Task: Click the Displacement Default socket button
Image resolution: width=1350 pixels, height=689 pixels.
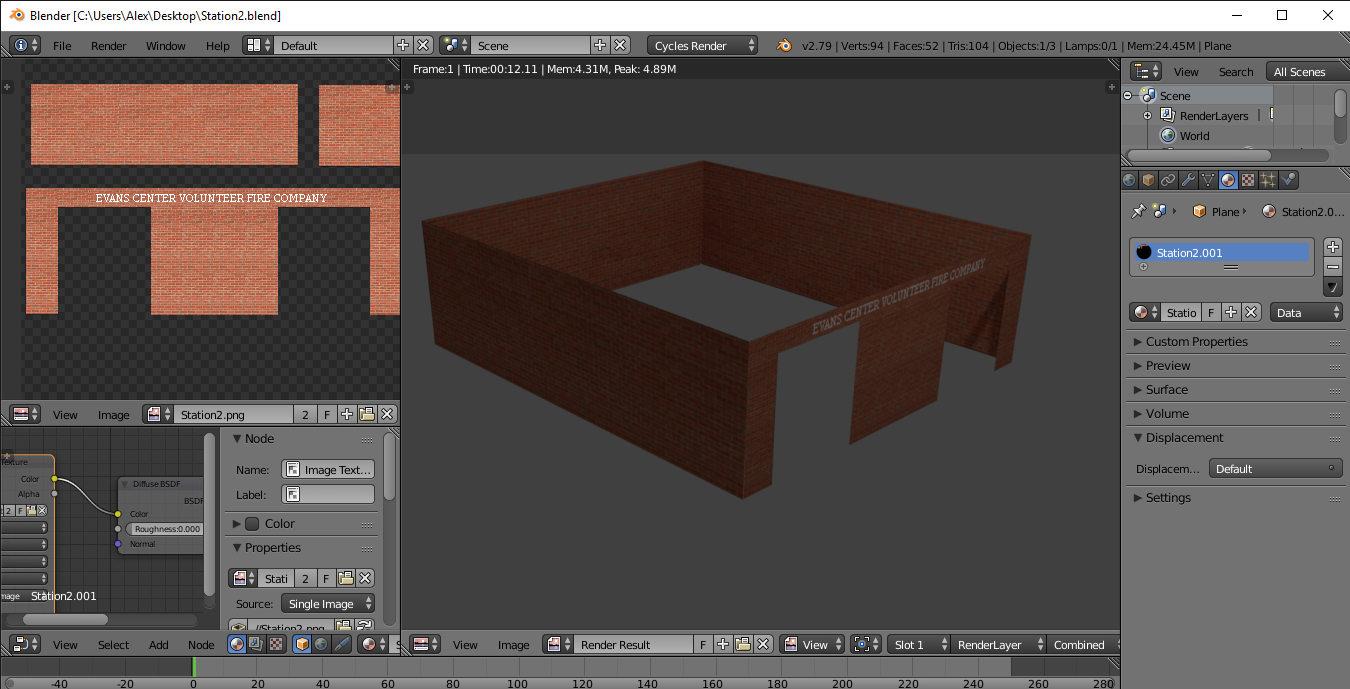Action: [x=1276, y=468]
